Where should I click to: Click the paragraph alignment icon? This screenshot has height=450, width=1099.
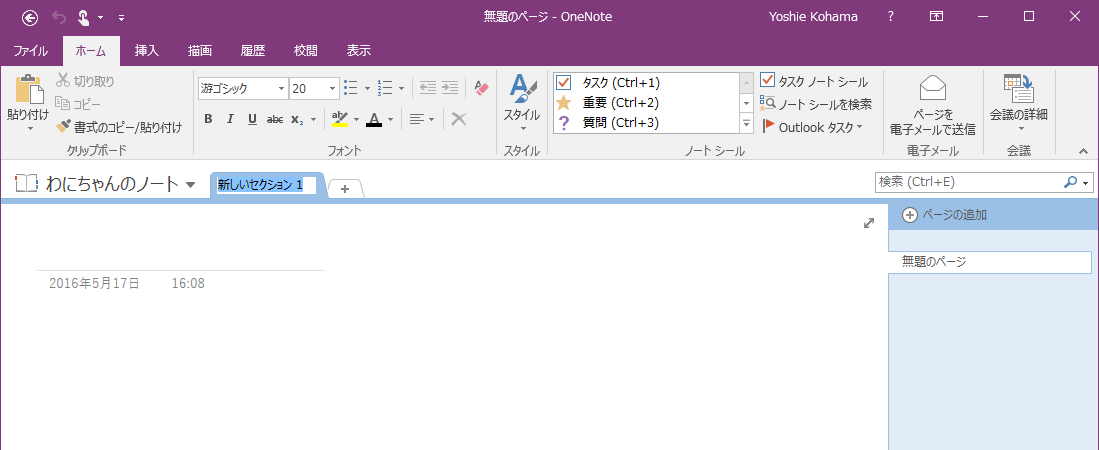418,119
